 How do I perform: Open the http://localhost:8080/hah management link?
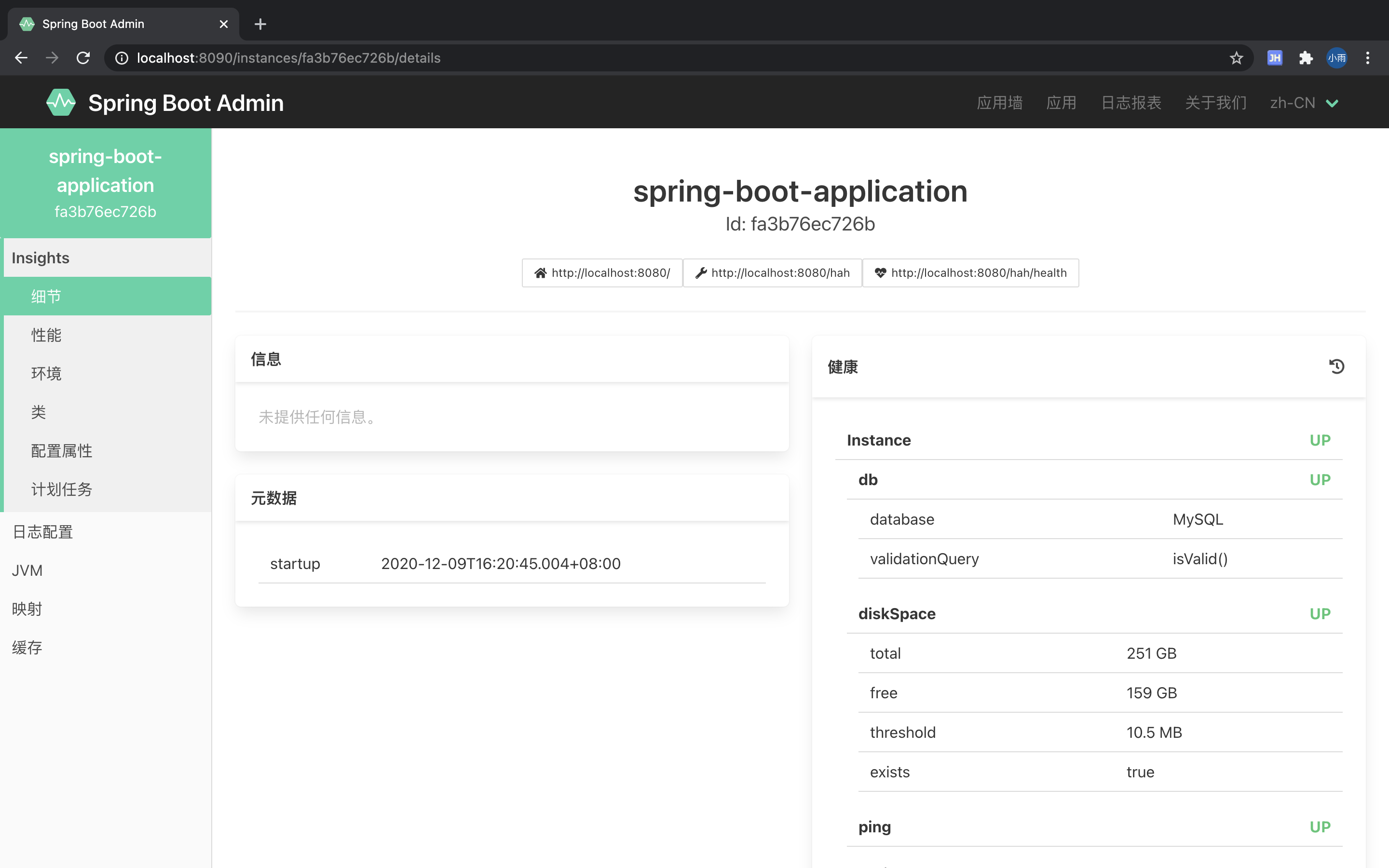773,272
